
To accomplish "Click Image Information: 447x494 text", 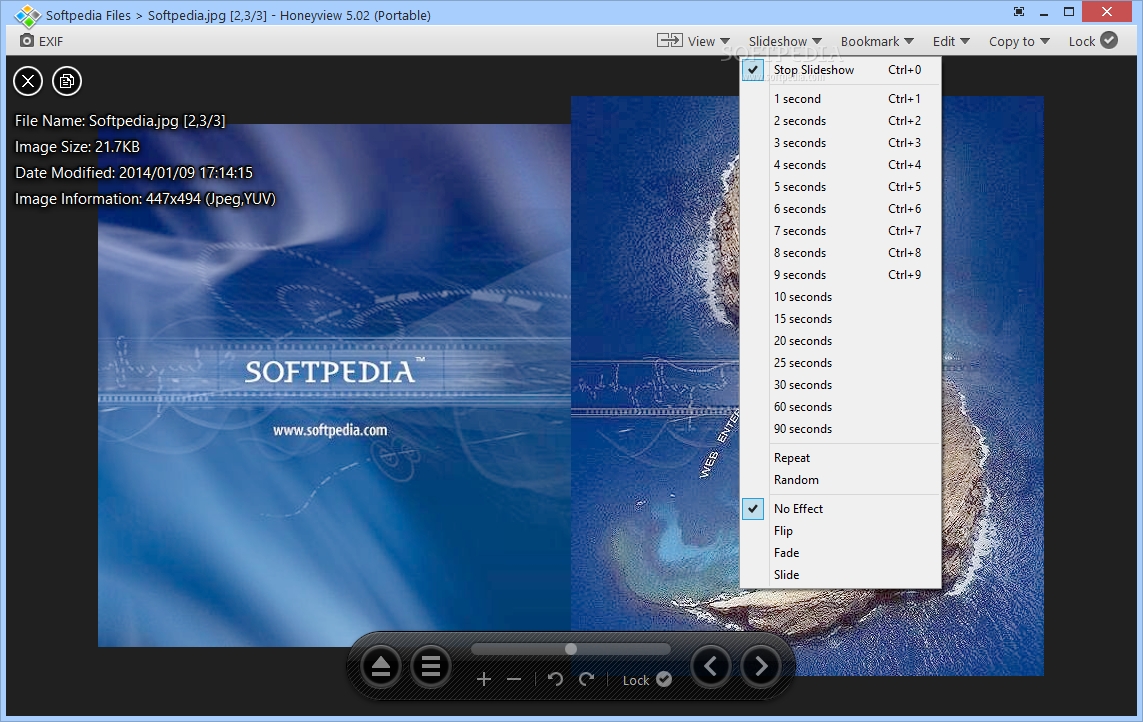I will [145, 199].
